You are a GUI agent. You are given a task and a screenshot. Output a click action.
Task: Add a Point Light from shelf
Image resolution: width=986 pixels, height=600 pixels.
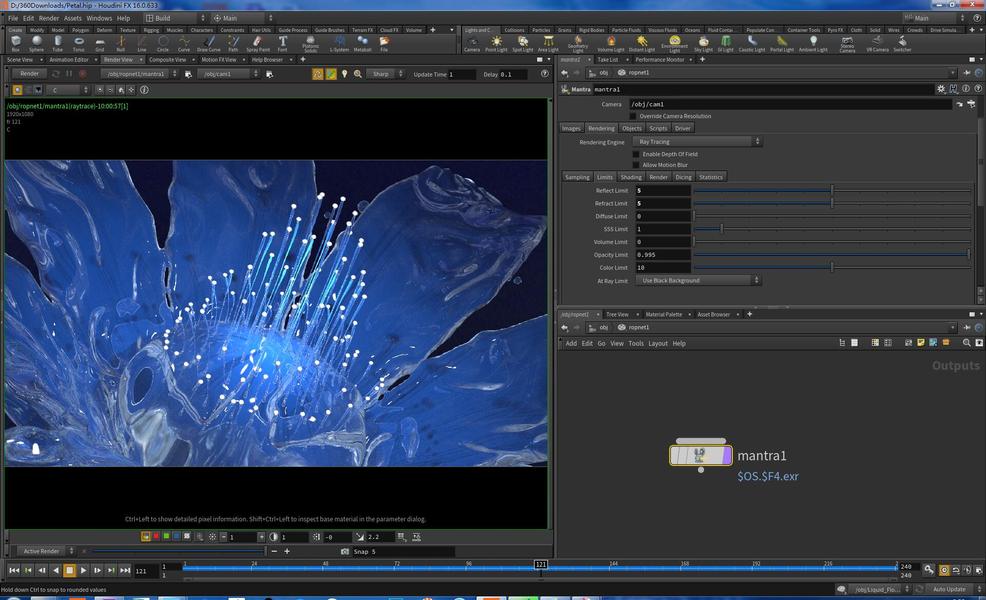496,43
